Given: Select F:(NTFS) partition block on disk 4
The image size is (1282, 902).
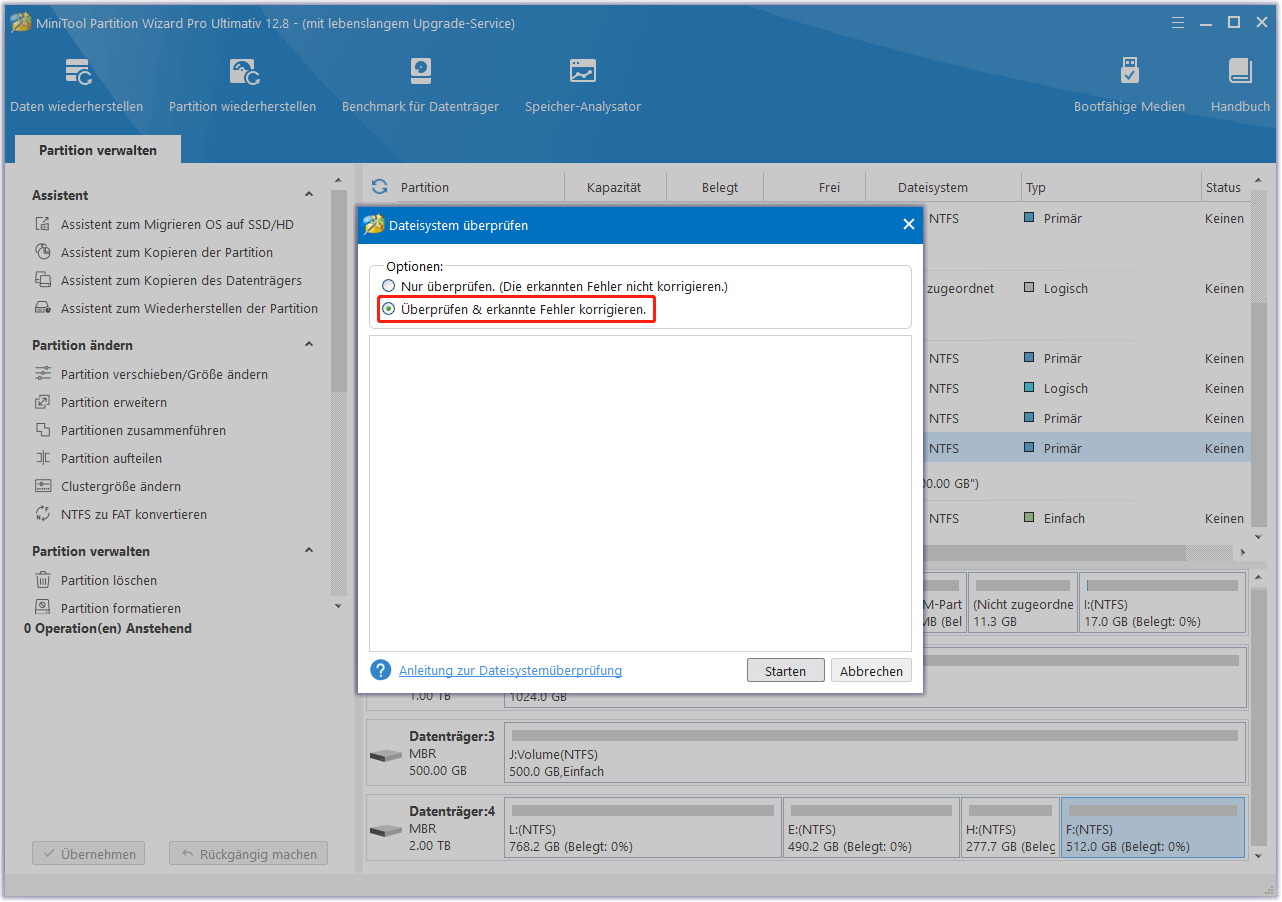Looking at the screenshot, I should 1153,828.
